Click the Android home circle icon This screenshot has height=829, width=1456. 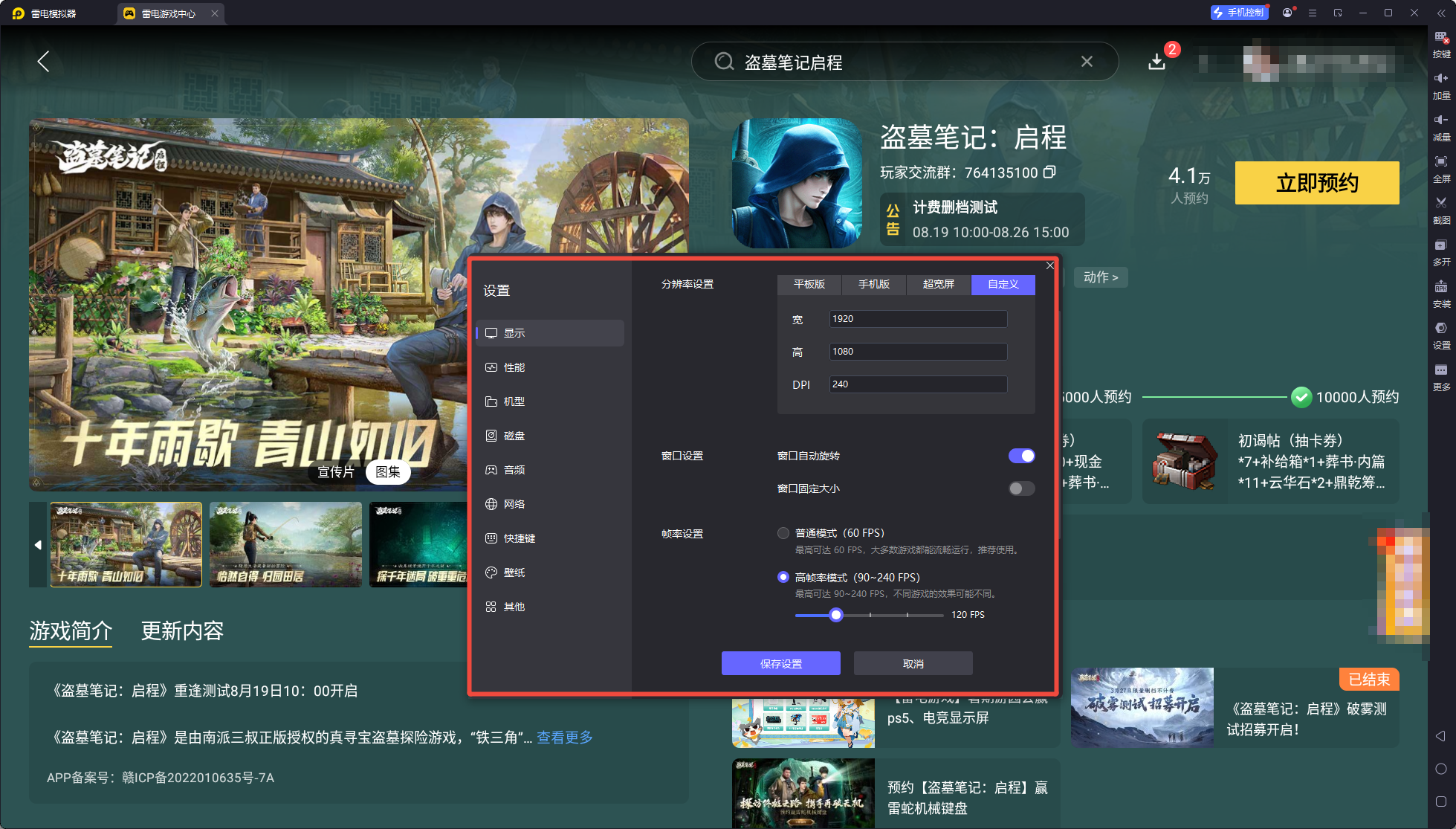click(1440, 769)
